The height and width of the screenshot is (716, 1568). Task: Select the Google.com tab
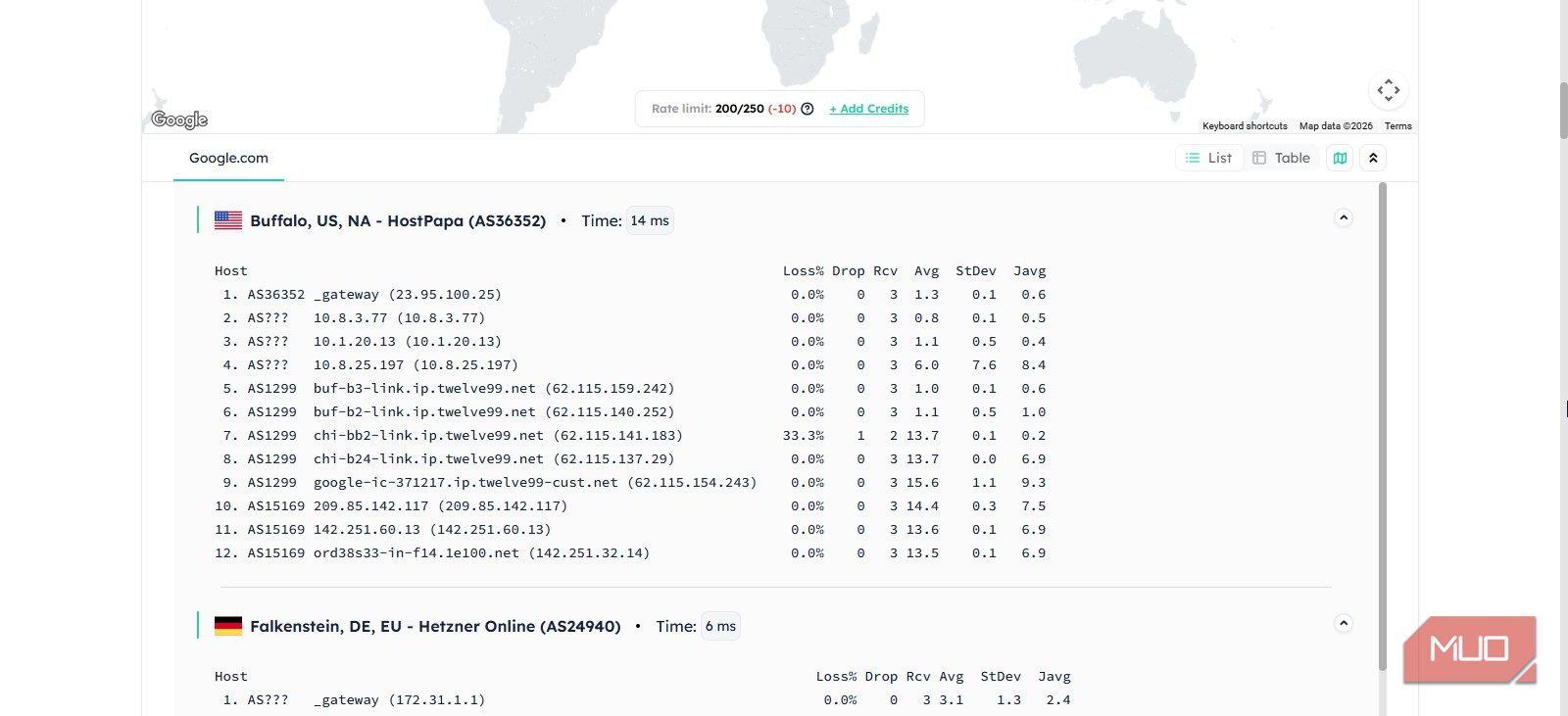pyautogui.click(x=228, y=158)
